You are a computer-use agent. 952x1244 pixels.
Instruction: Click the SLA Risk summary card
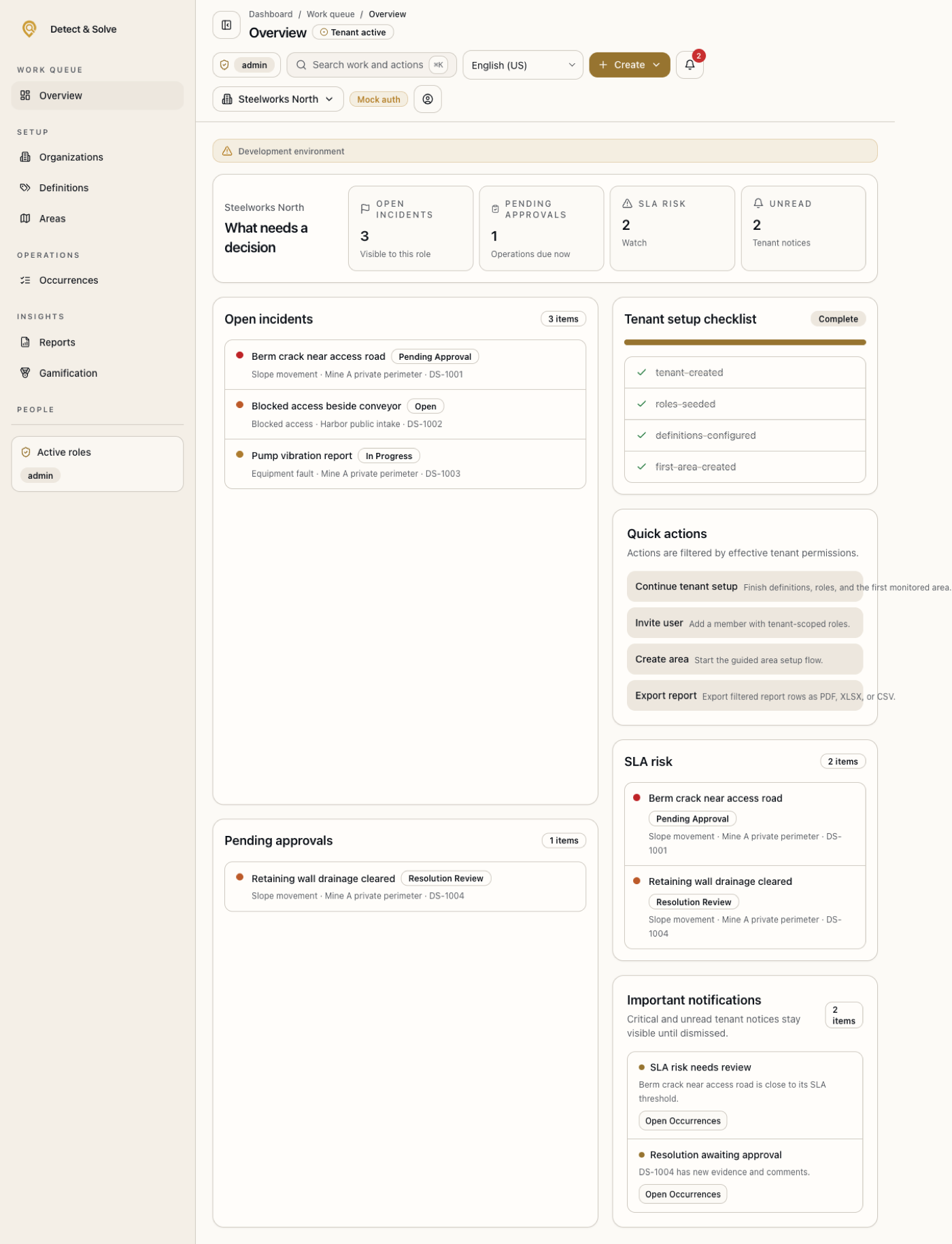point(672,229)
